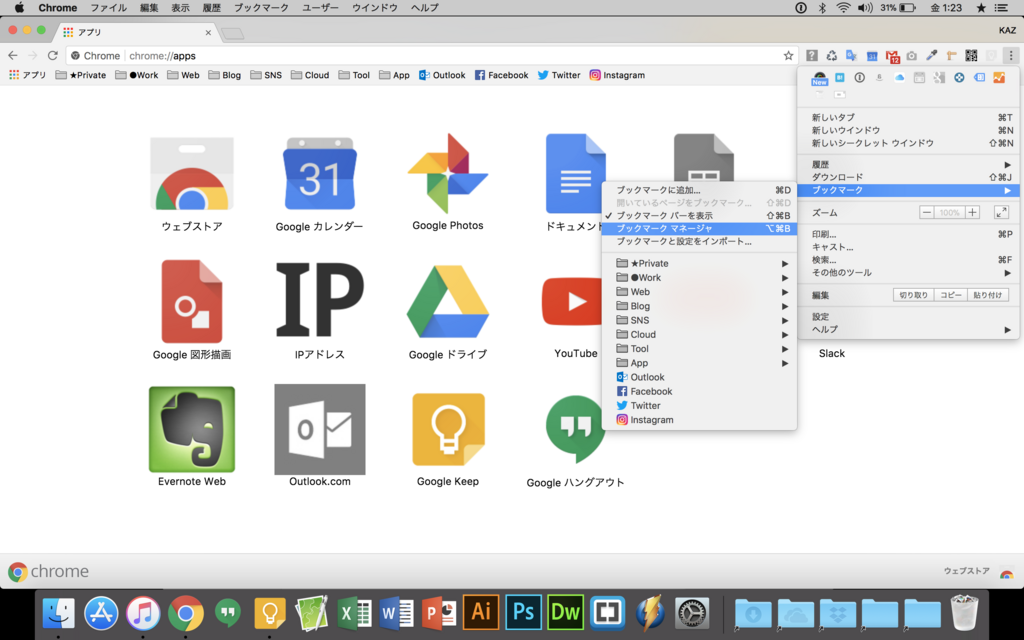Click ウェブストア link in footer
Image resolution: width=1024 pixels, height=640 pixels.
click(x=967, y=571)
